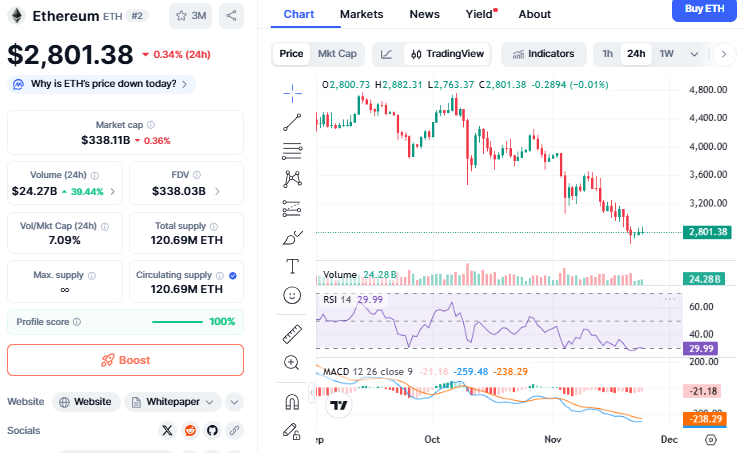744x453 pixels.
Task: Open the Fibonacci retracement tool
Action: coord(292,151)
